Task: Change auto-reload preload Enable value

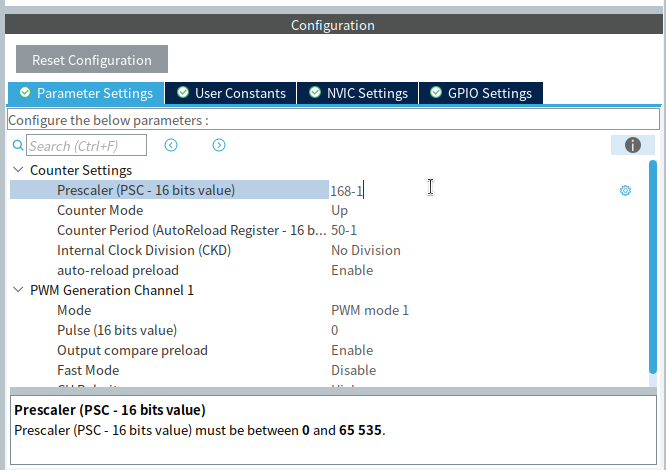Action: click(x=352, y=270)
